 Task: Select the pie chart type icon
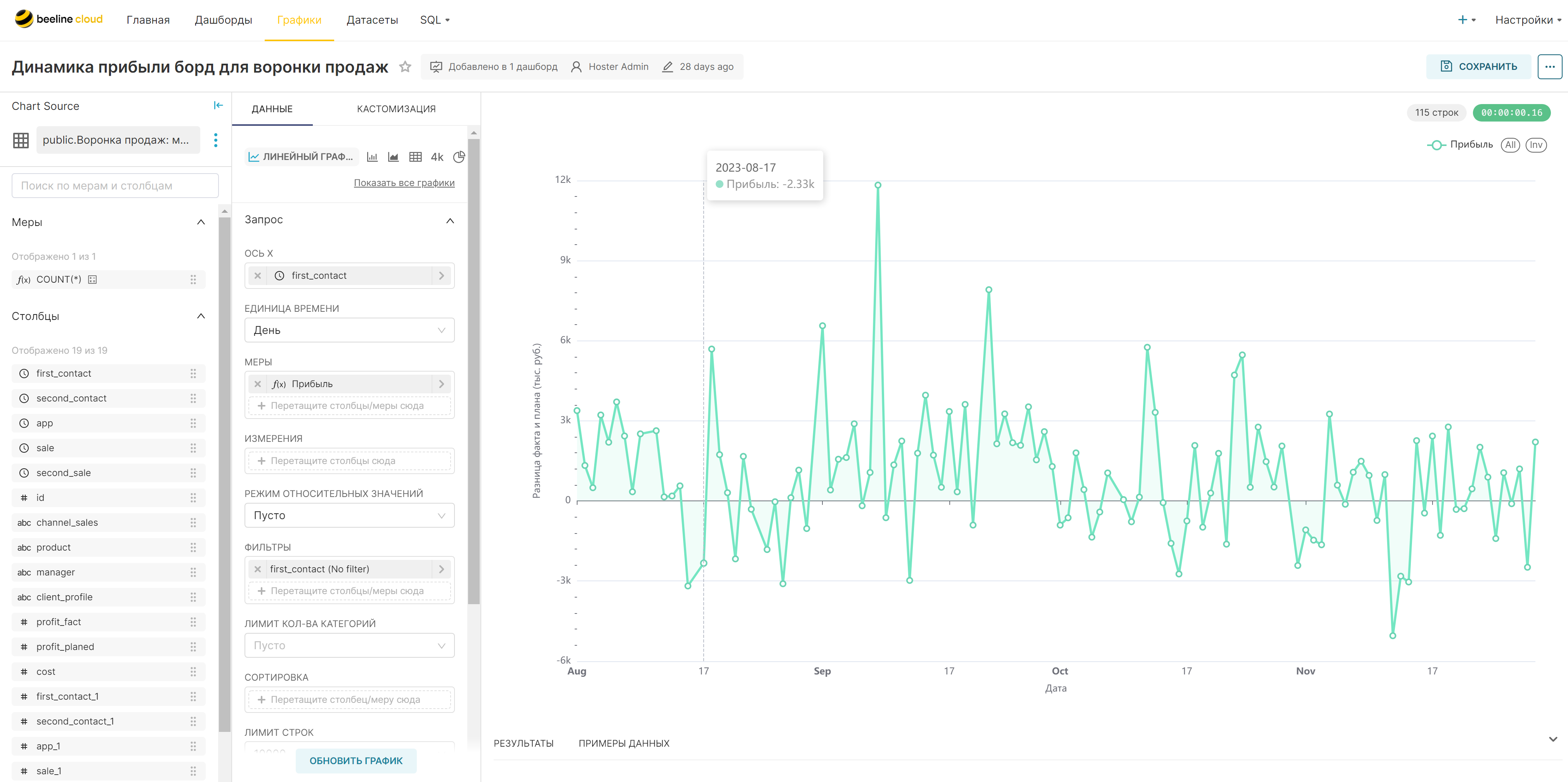(x=459, y=156)
